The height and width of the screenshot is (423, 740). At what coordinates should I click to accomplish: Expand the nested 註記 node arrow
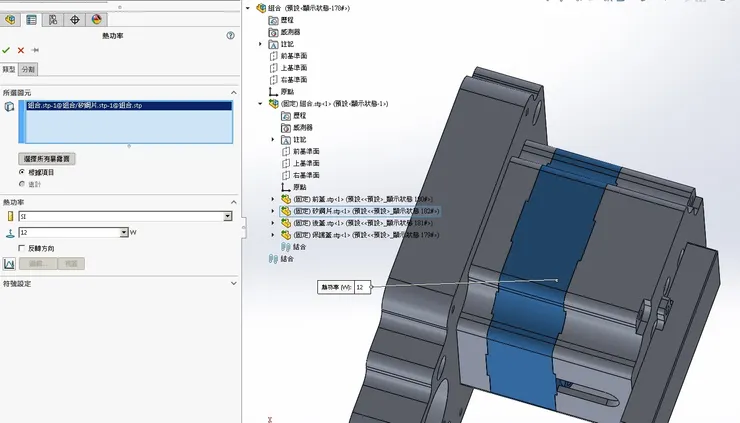click(272, 140)
